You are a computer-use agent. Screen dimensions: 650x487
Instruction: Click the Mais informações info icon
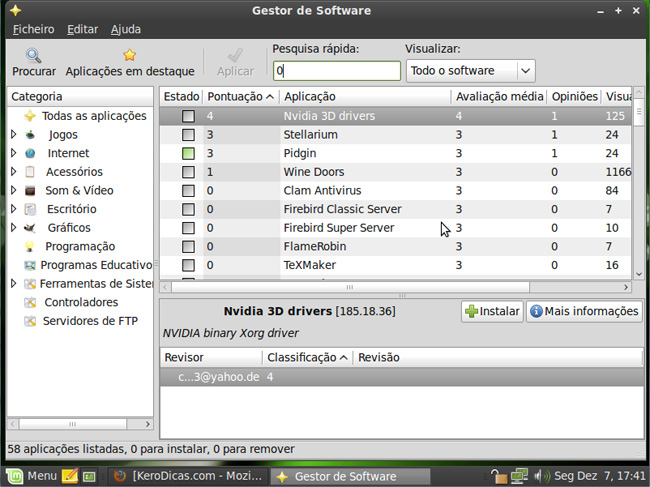[536, 311]
